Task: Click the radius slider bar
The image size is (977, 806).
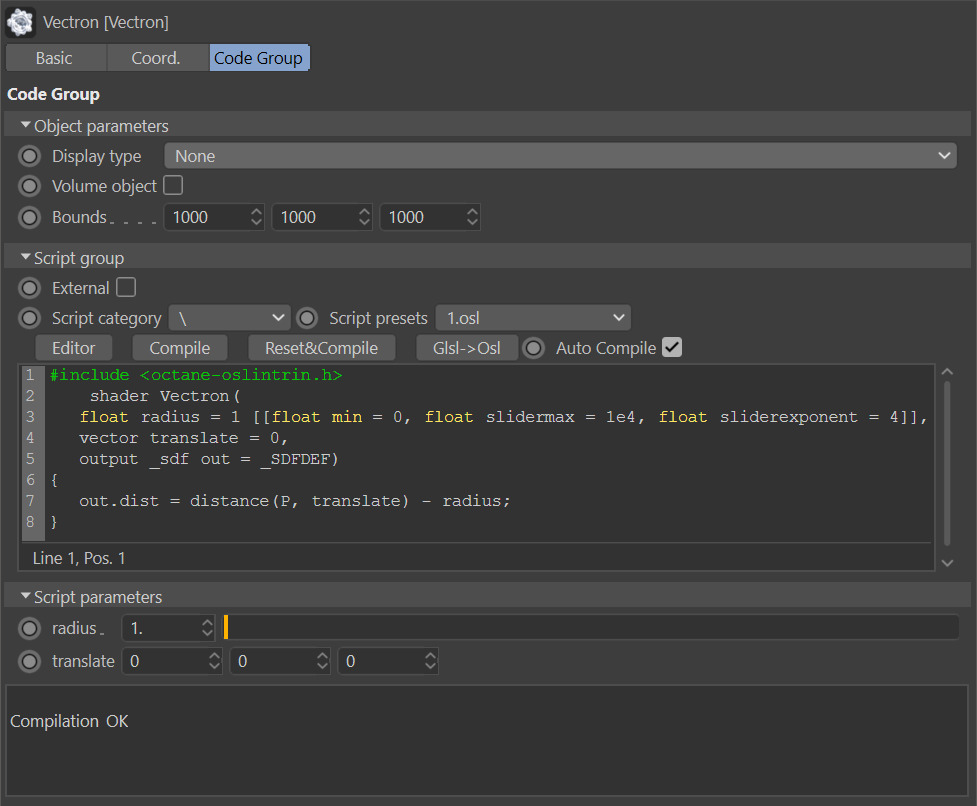Action: click(591, 627)
